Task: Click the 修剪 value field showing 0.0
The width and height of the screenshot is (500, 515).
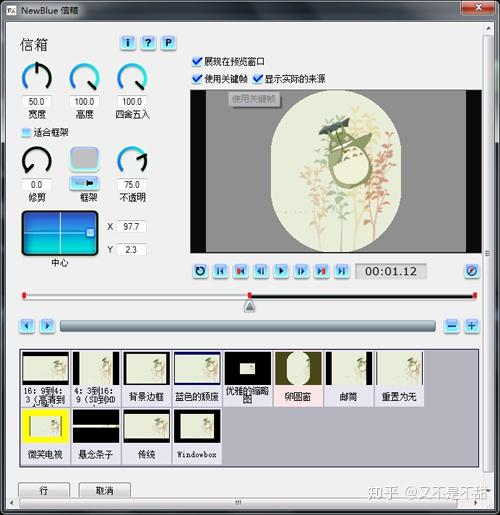Action: click(x=37, y=184)
